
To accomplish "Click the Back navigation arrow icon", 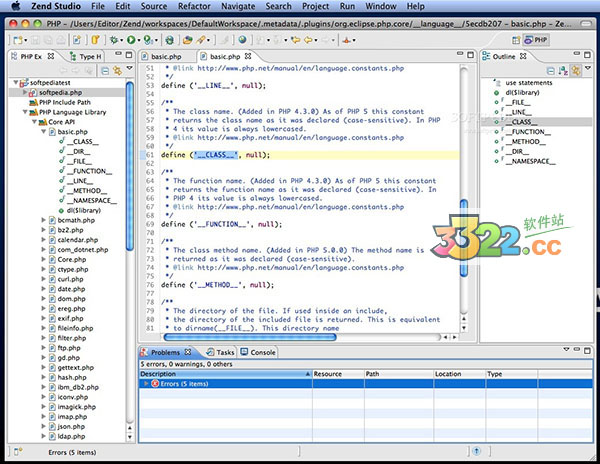I will coord(308,40).
